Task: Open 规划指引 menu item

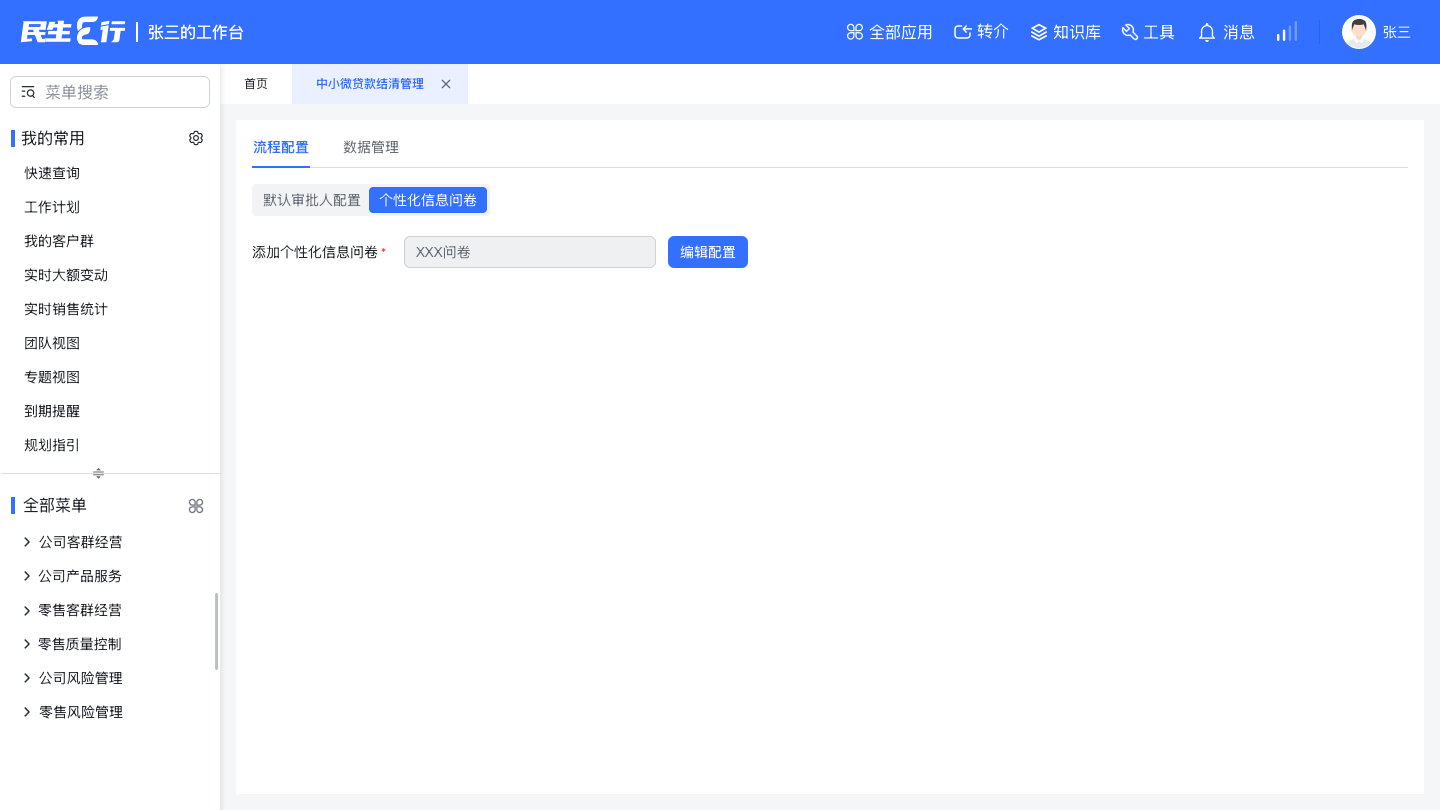Action: pos(52,445)
